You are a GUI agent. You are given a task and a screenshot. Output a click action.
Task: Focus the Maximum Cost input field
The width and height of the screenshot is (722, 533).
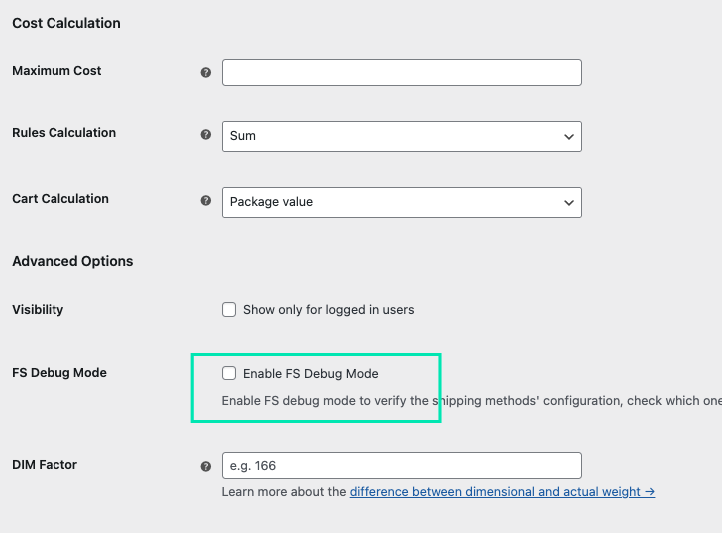[401, 72]
